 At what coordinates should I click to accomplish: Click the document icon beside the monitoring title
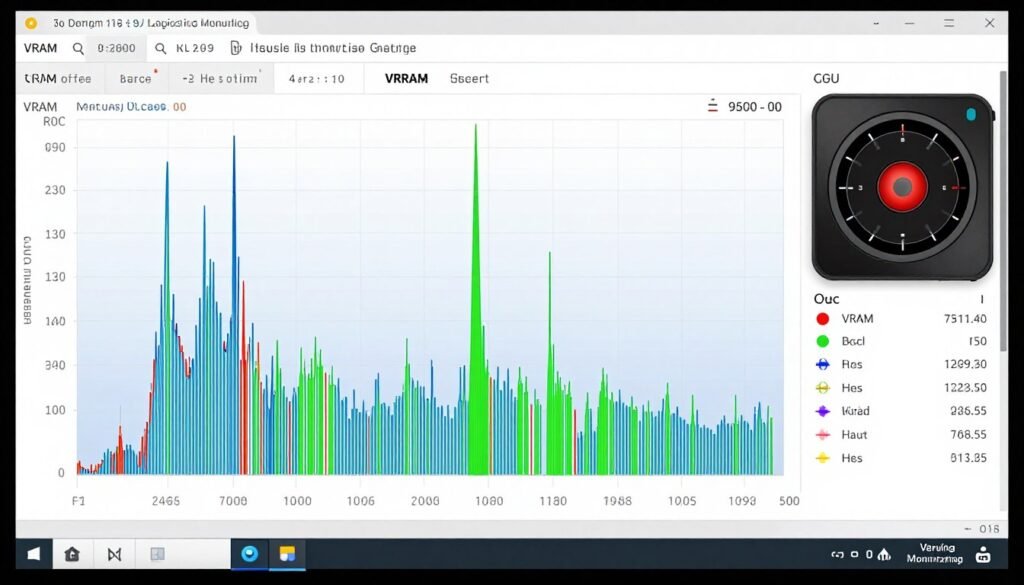[238, 47]
